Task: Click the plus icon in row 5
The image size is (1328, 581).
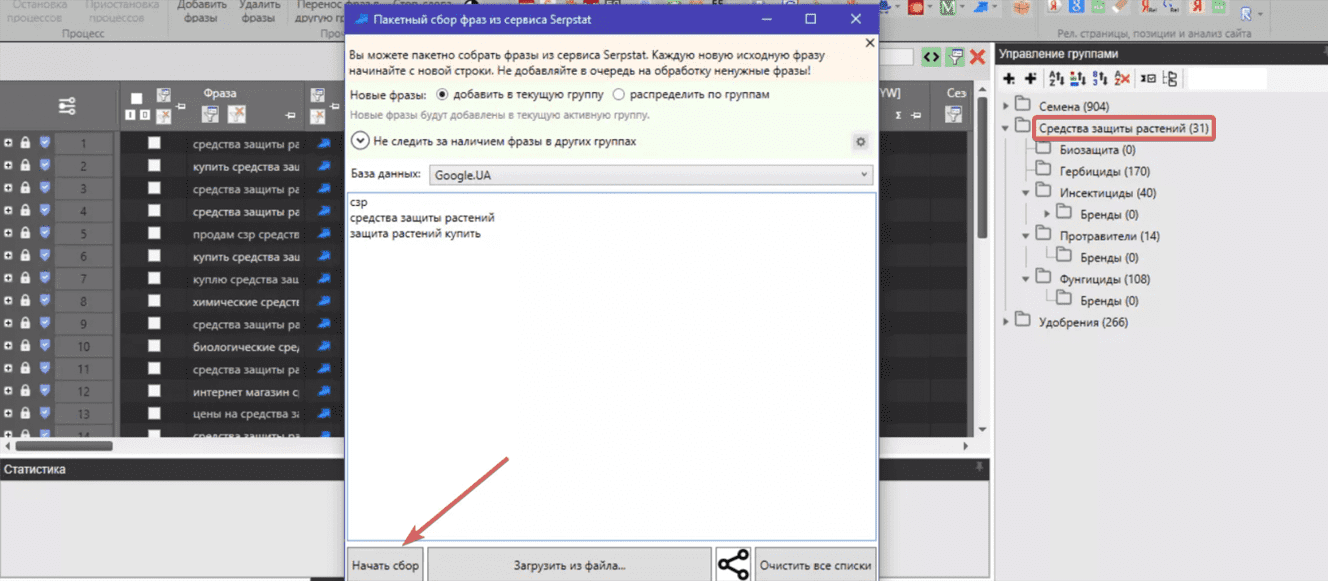Action: coord(8,233)
